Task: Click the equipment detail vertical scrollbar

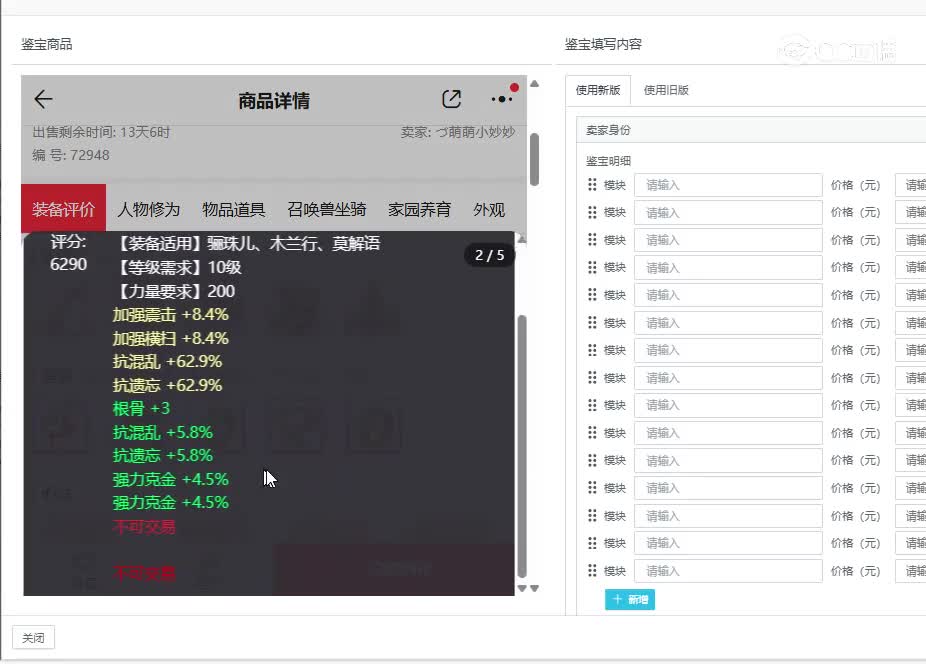Action: [x=522, y=446]
